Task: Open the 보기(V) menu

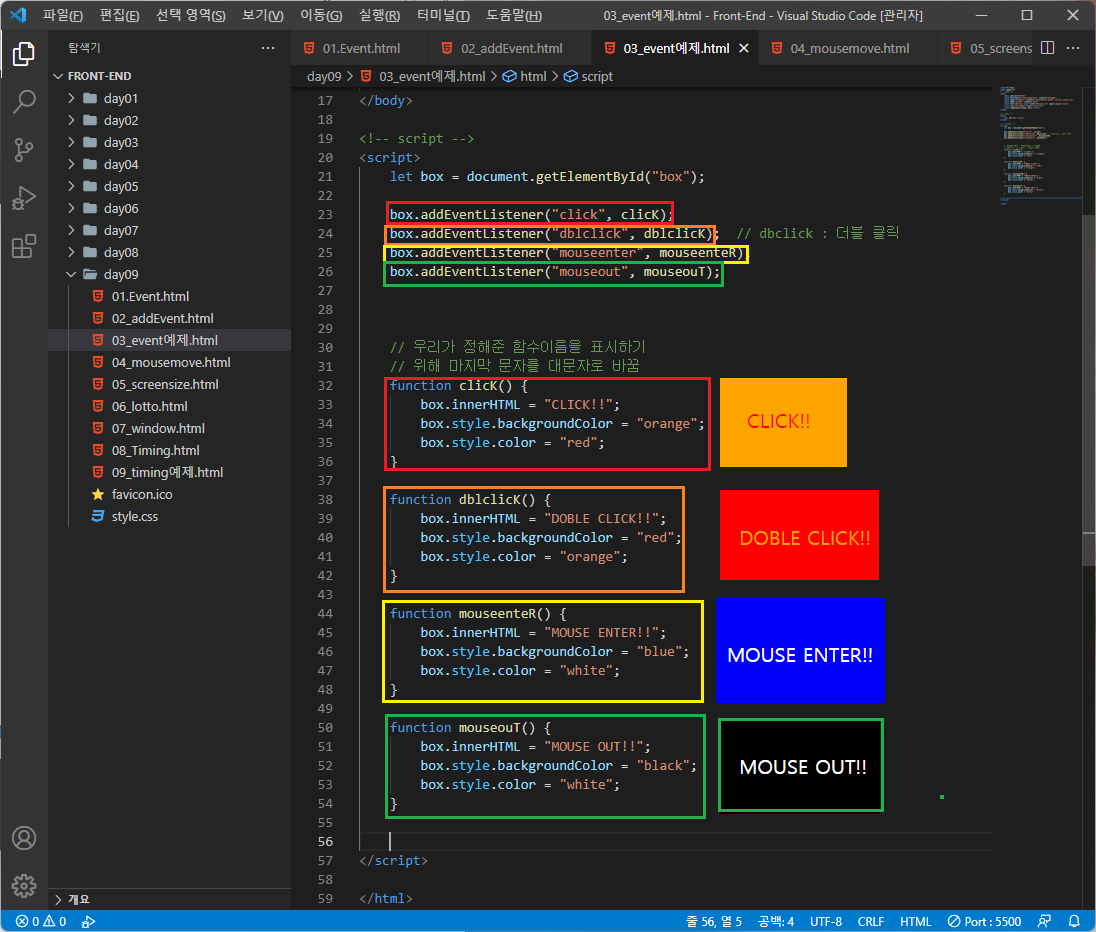Action: point(263,15)
